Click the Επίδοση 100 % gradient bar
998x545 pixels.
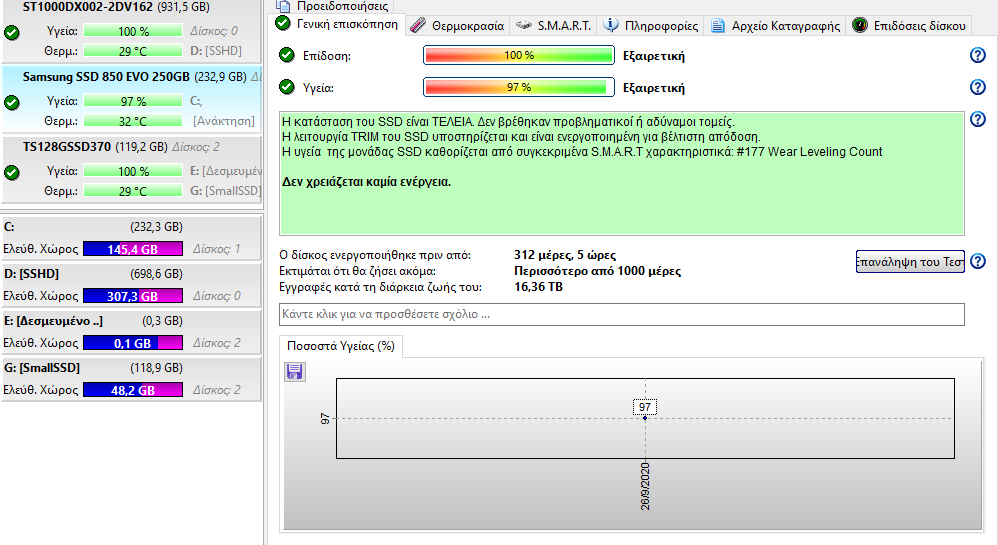519,55
